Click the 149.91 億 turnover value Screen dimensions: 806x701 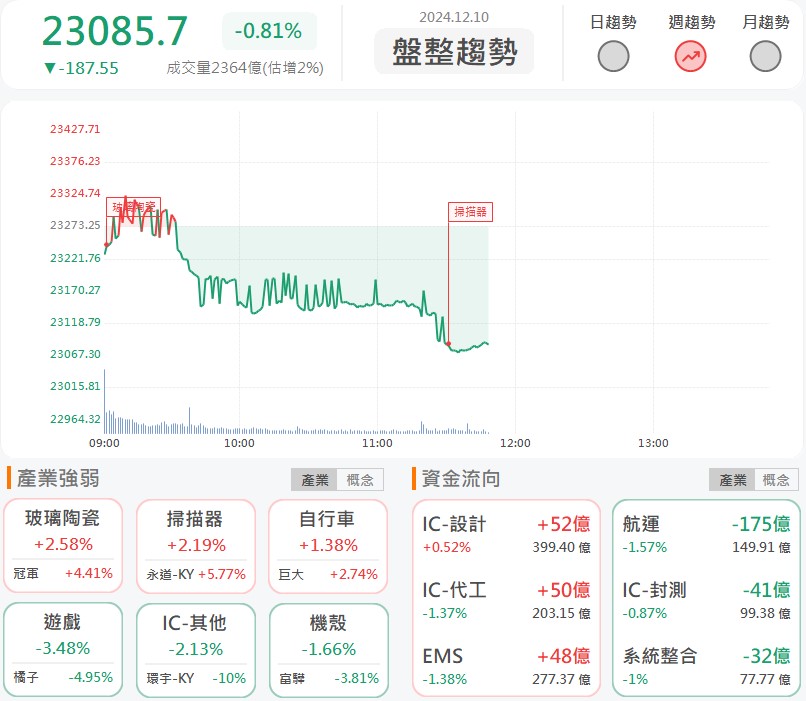tap(761, 547)
